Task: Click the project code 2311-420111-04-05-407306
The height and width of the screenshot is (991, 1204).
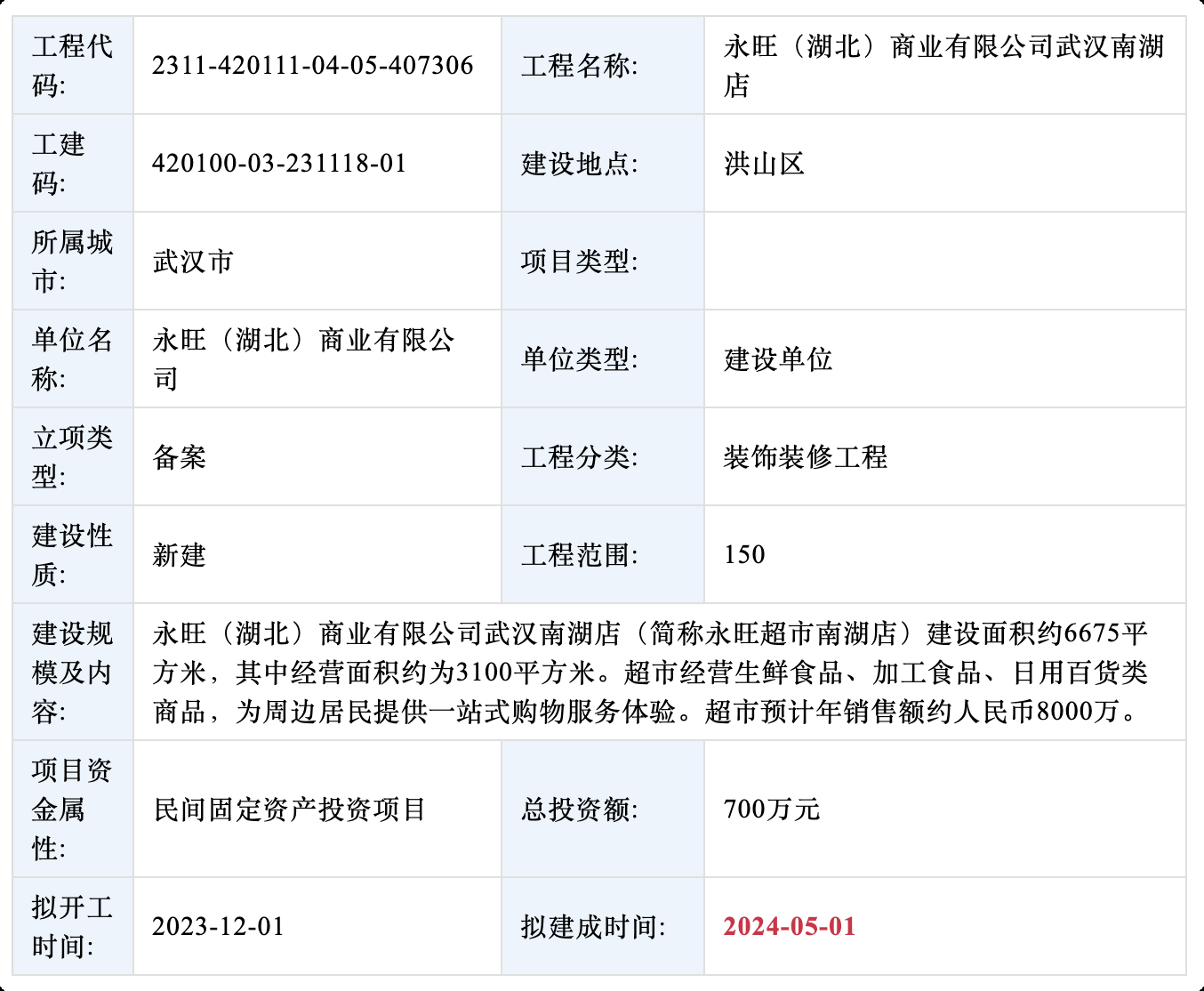Action: pos(312,66)
